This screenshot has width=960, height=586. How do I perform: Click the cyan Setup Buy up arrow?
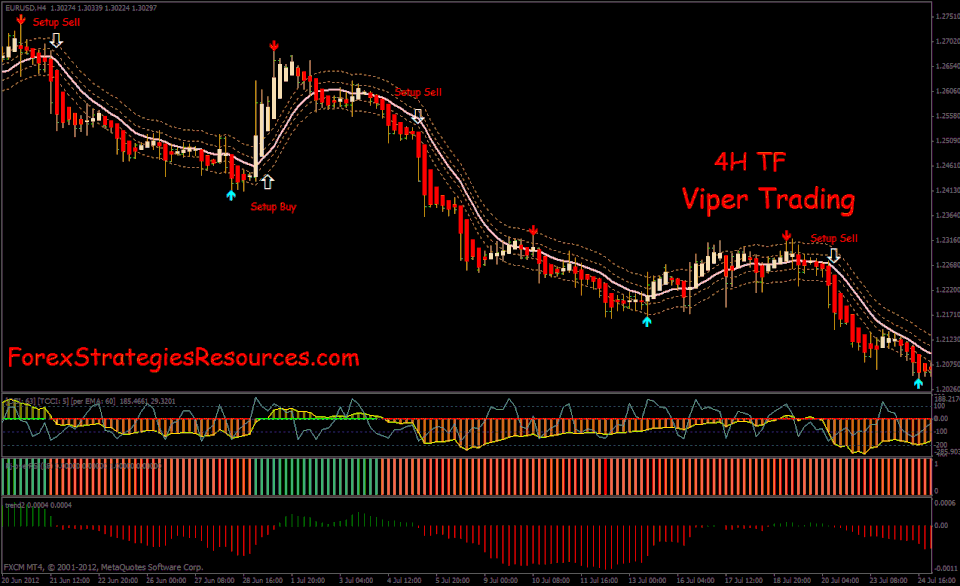click(231, 196)
